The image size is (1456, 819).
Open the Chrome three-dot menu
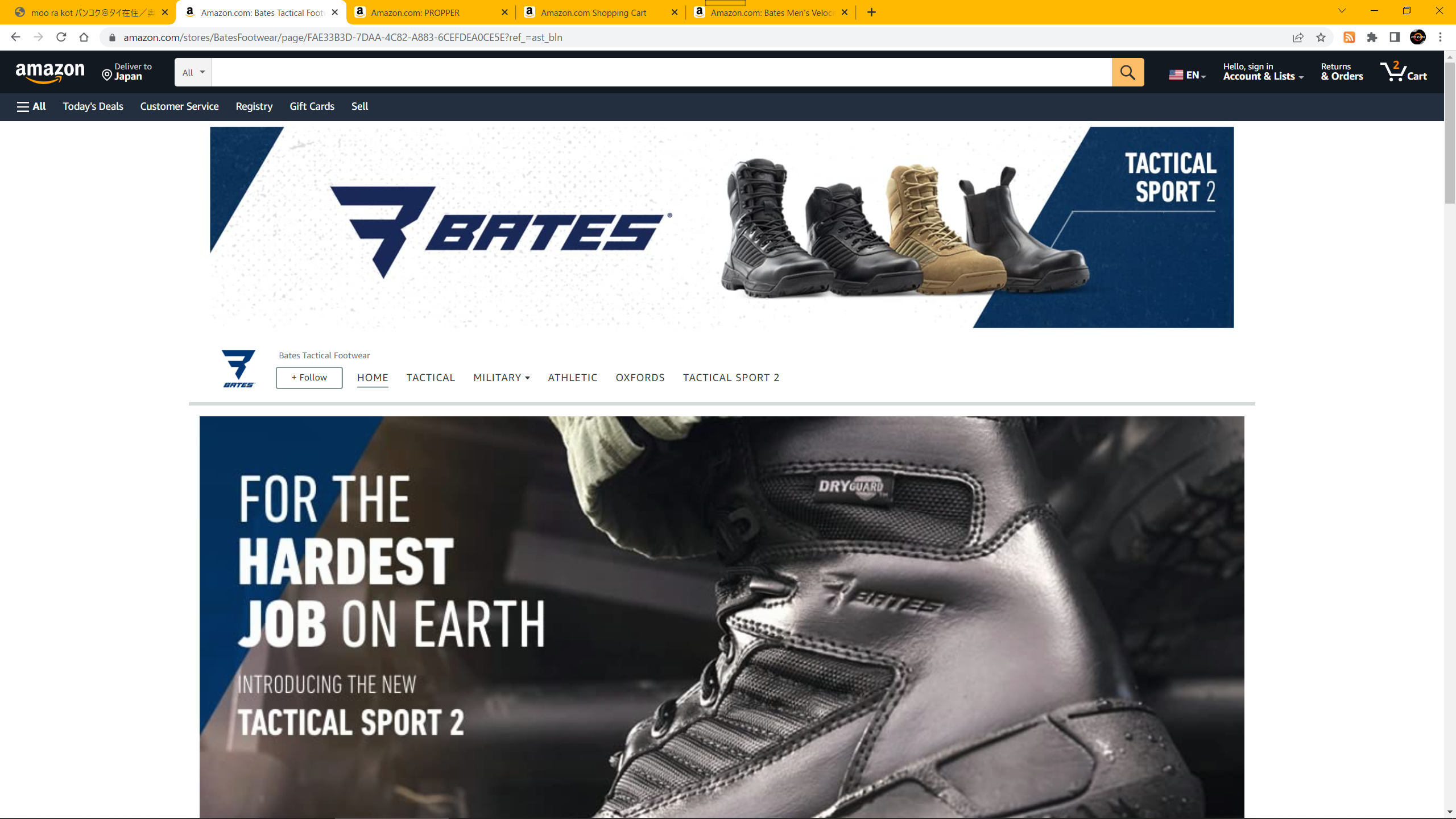coord(1441,38)
